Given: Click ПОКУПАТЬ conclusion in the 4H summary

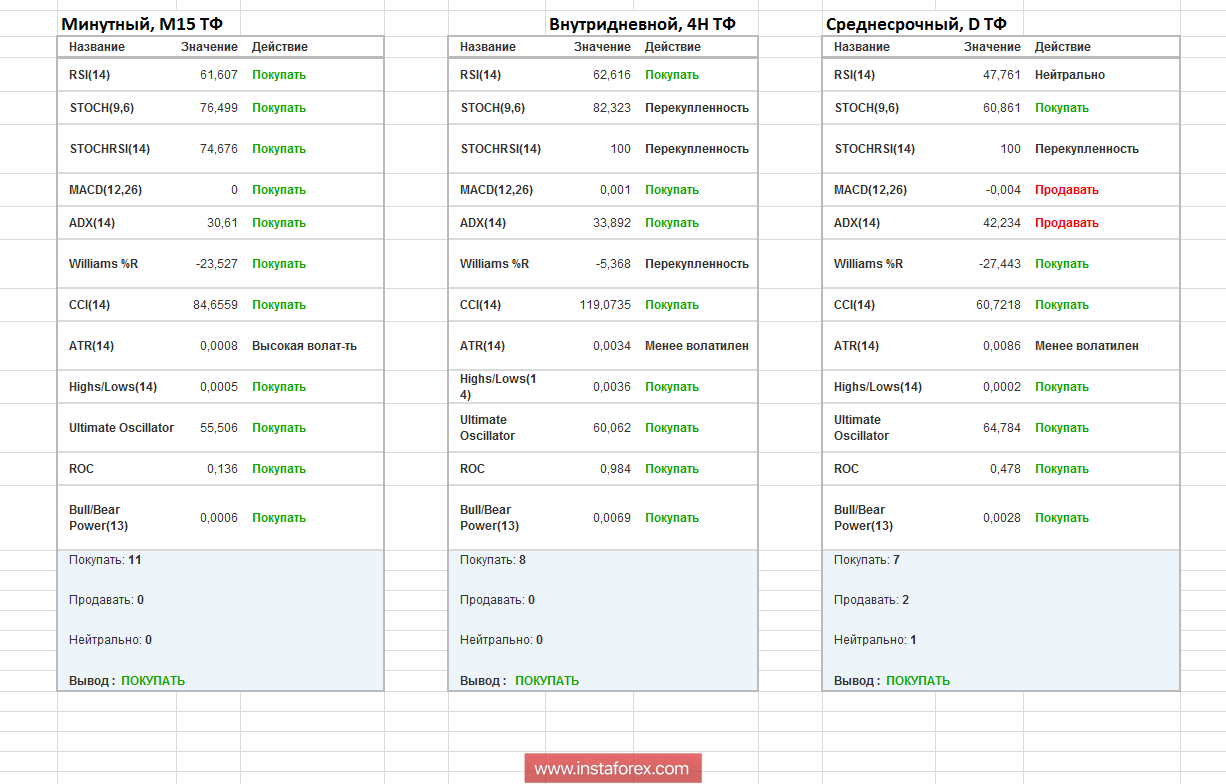Looking at the screenshot, I should point(547,681).
